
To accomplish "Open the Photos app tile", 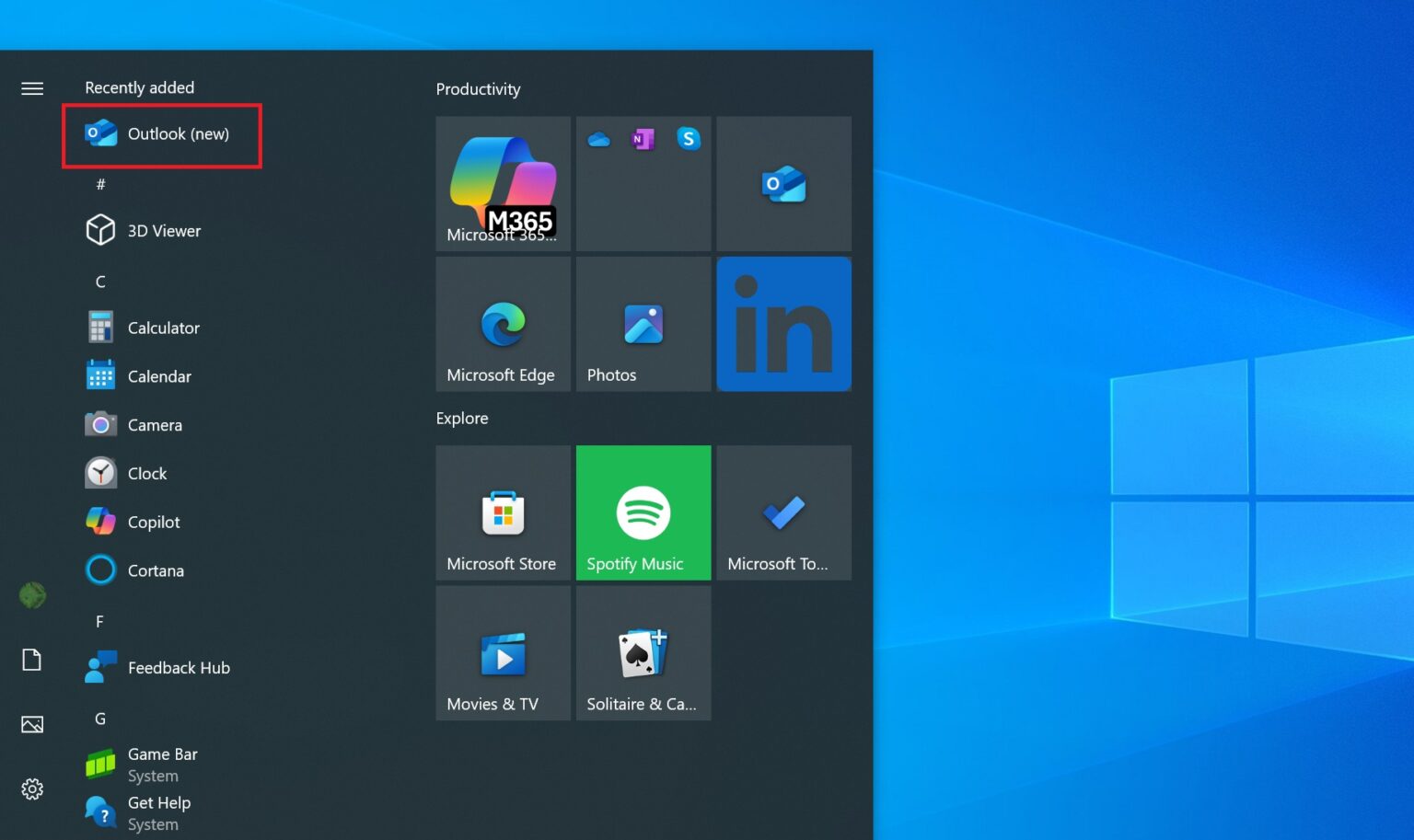I will 643,324.
